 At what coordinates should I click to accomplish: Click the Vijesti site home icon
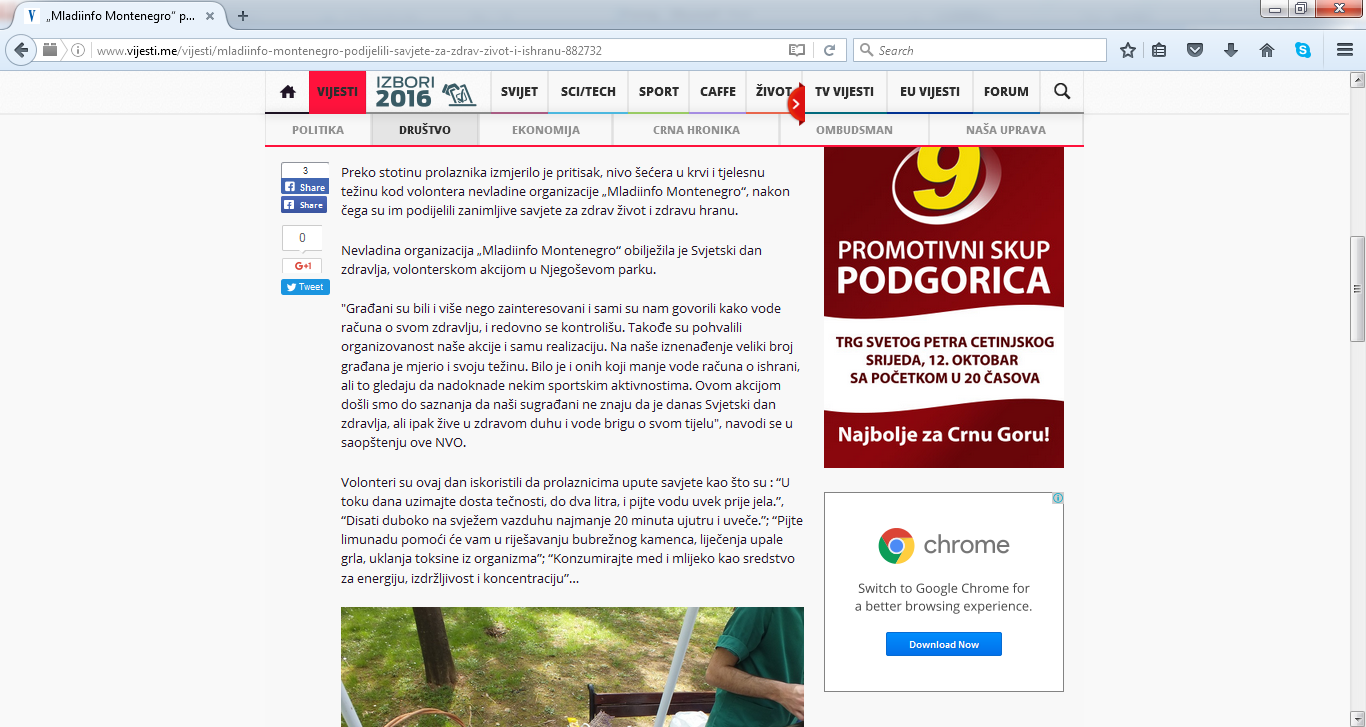[288, 92]
